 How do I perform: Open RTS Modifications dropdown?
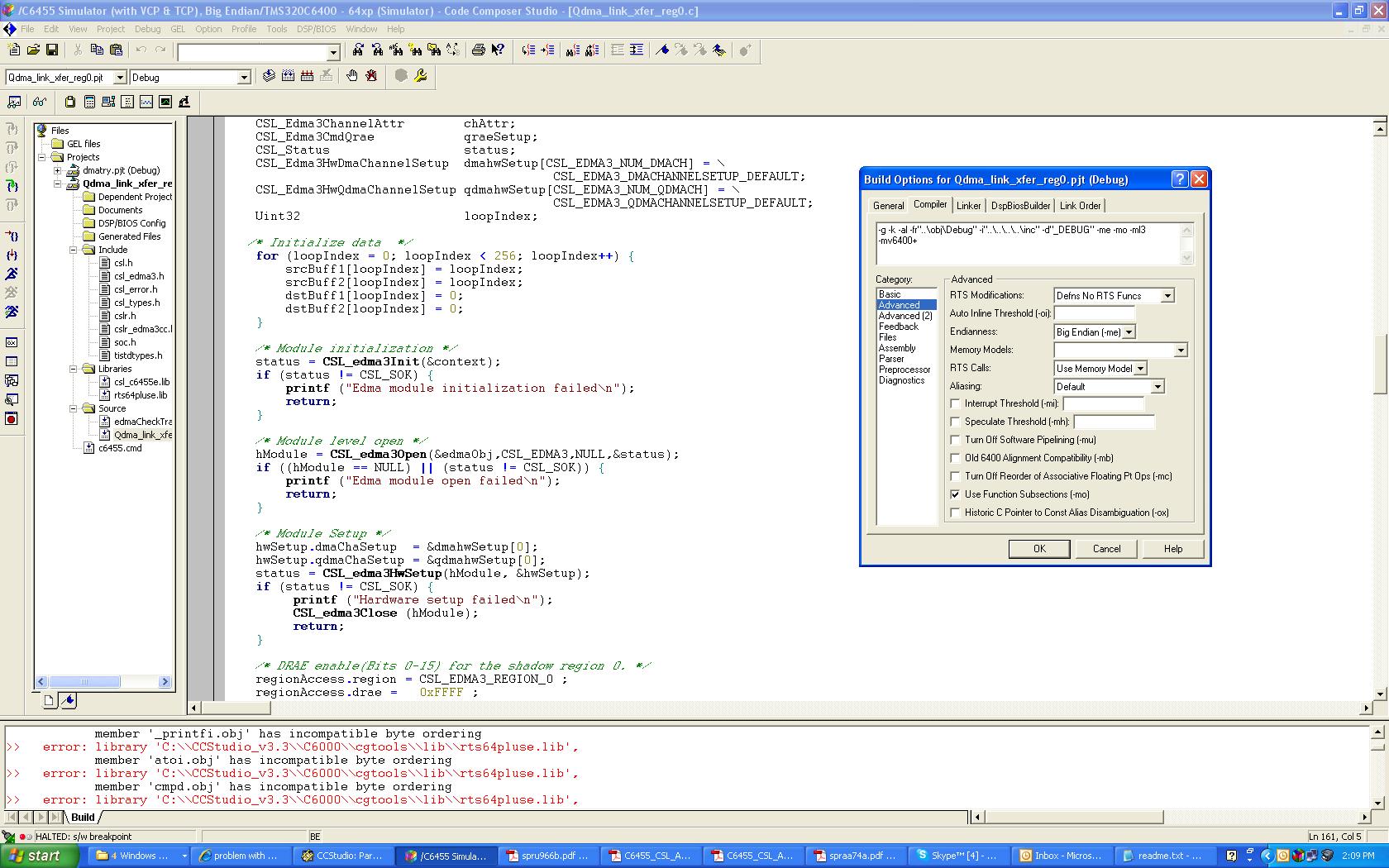[x=1167, y=296]
